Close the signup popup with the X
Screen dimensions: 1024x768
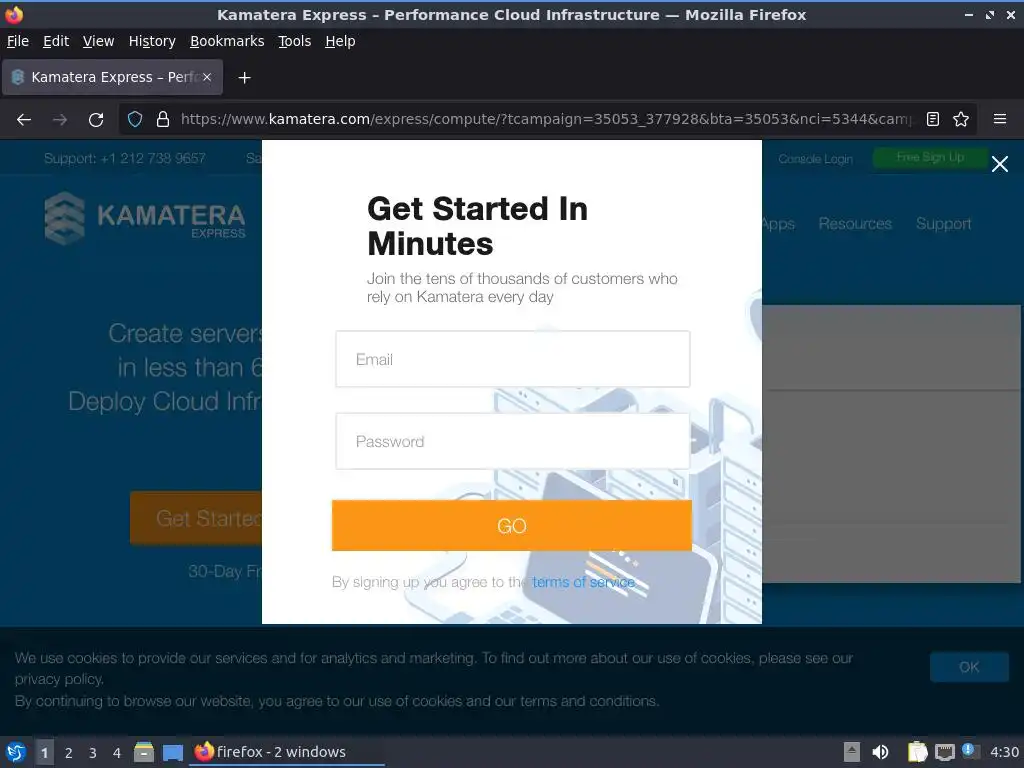(1000, 164)
